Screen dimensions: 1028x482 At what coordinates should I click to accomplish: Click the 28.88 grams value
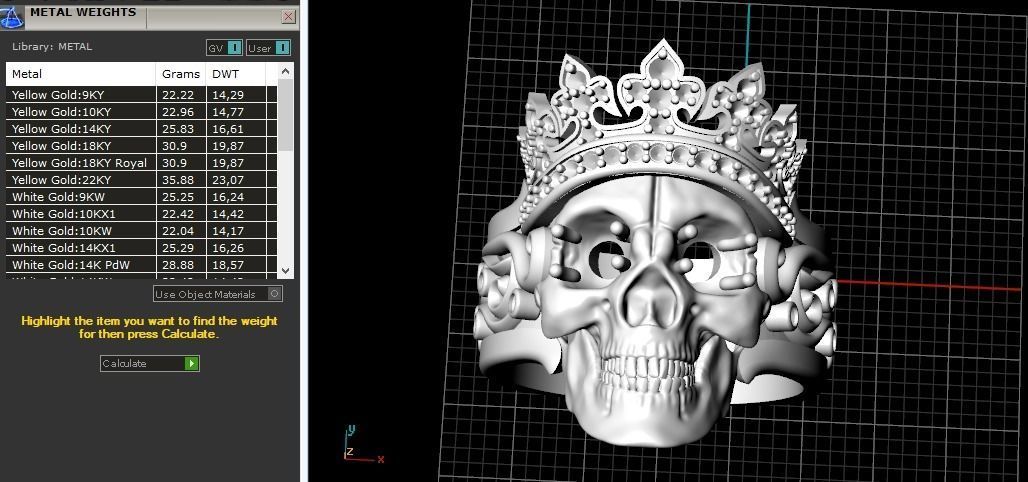(x=178, y=266)
